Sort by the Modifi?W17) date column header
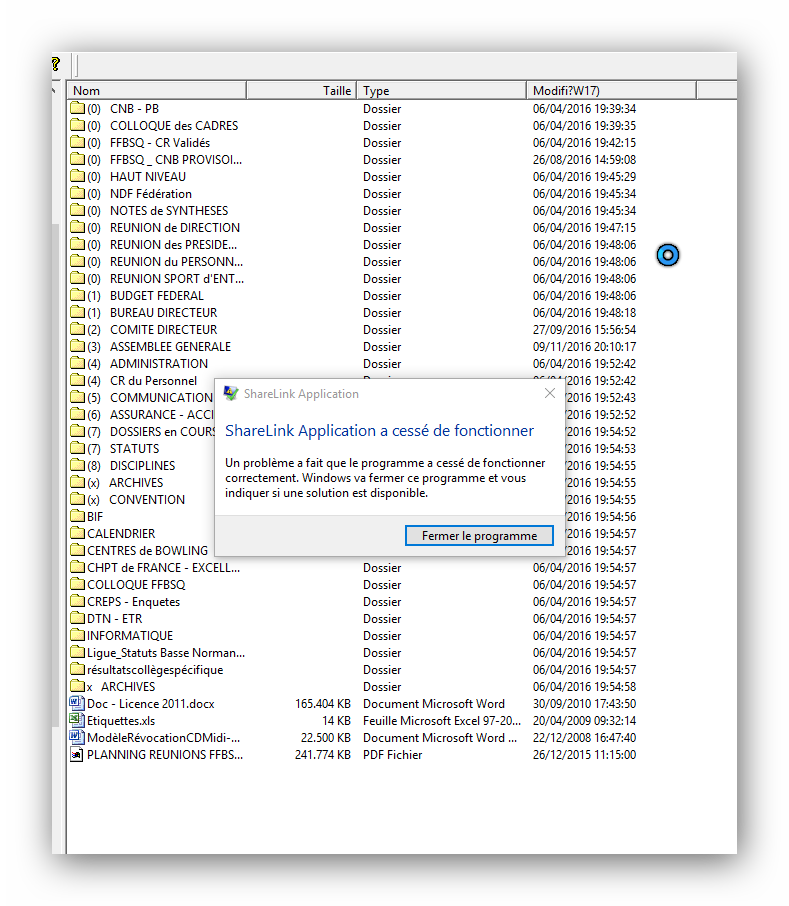The height and width of the screenshot is (906, 789). (611, 91)
